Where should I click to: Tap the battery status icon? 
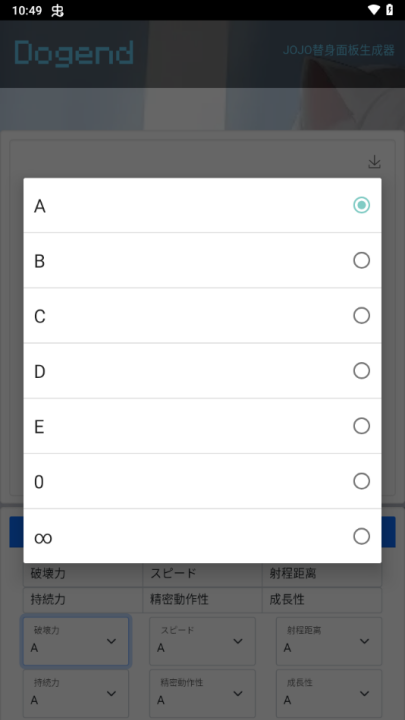click(x=389, y=10)
